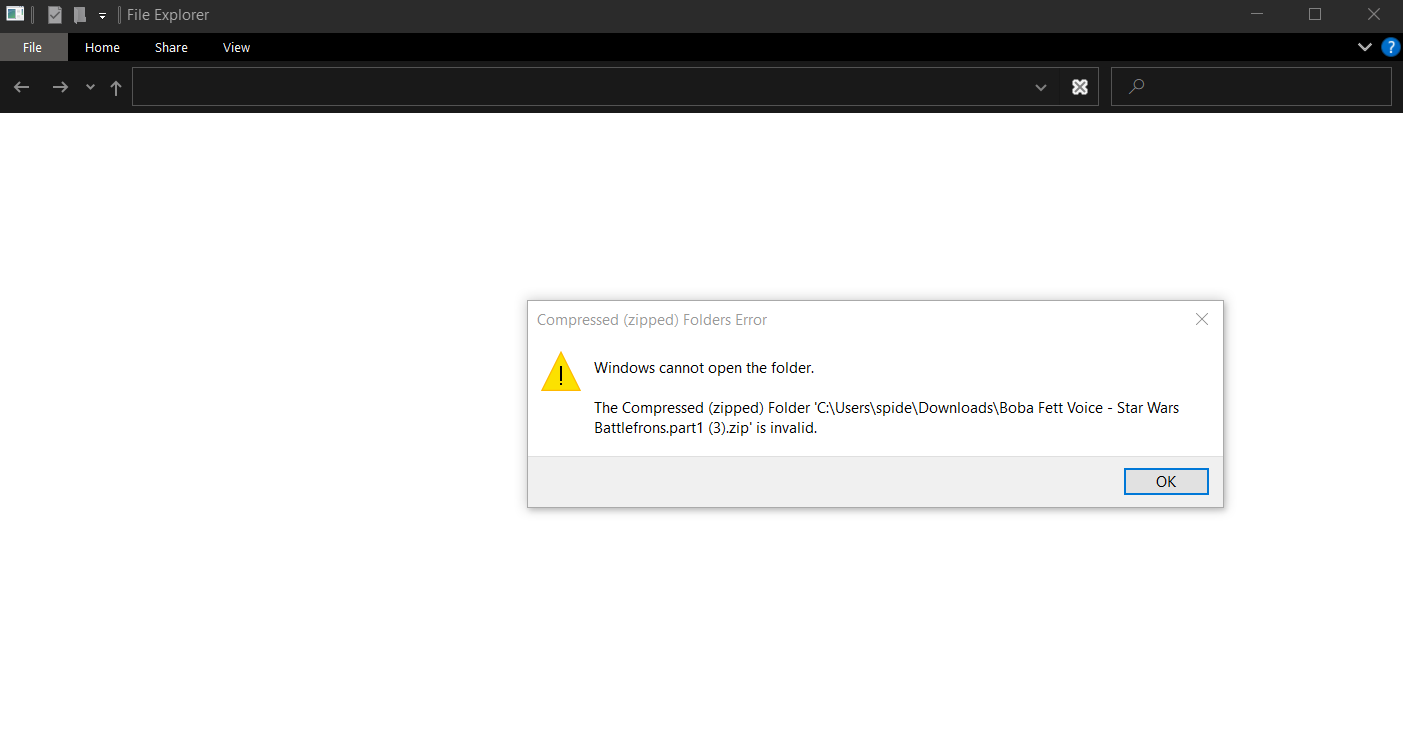The image size is (1403, 731).
Task: Click the File Explorer window icon
Action: pos(15,14)
